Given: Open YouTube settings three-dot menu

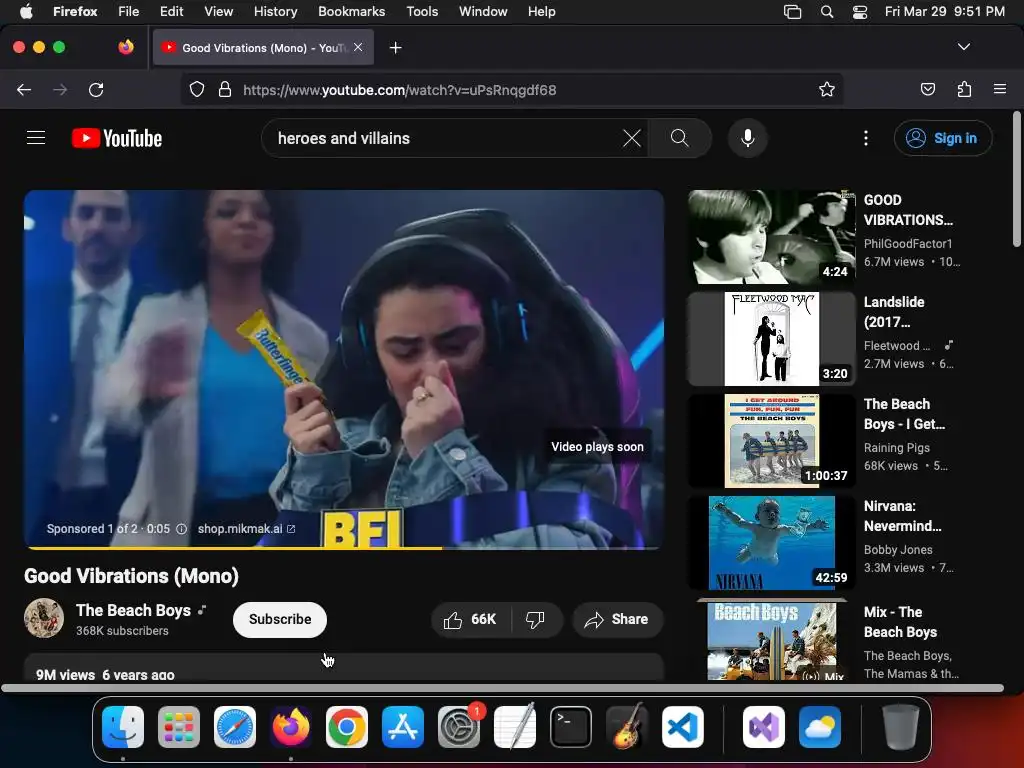Looking at the screenshot, I should click(866, 138).
